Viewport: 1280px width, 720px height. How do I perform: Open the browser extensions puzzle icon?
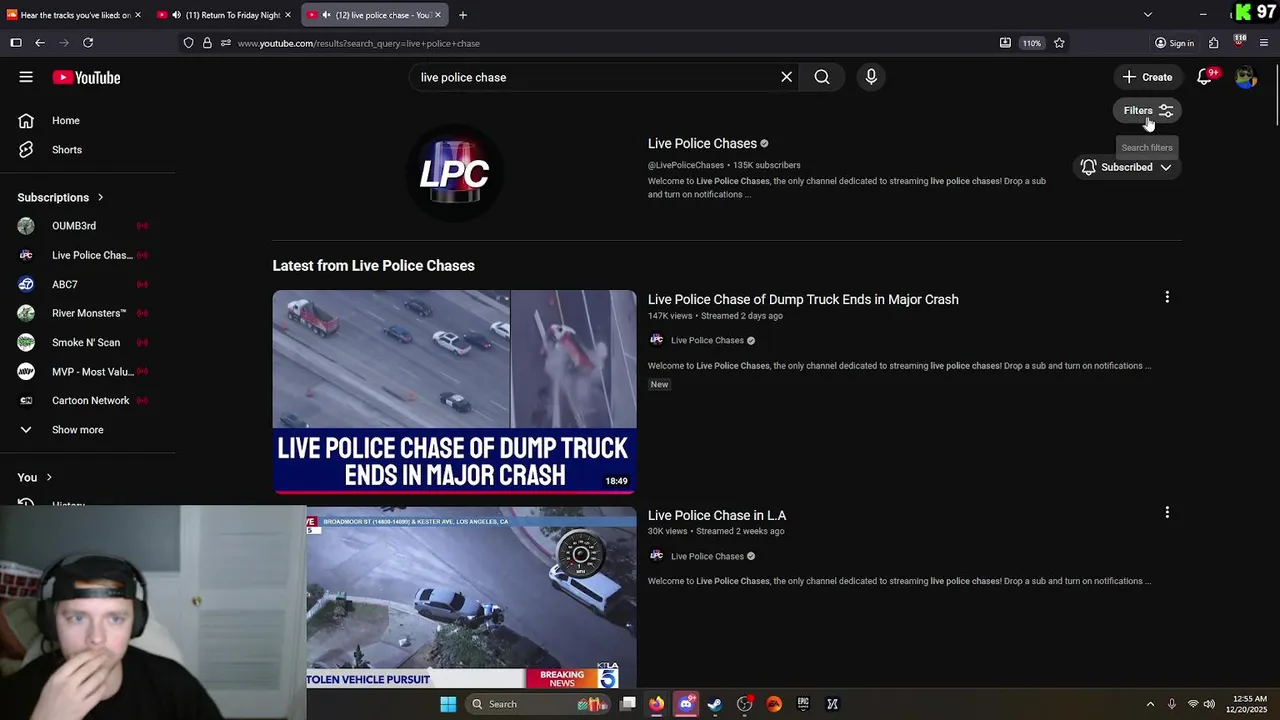tap(1213, 43)
